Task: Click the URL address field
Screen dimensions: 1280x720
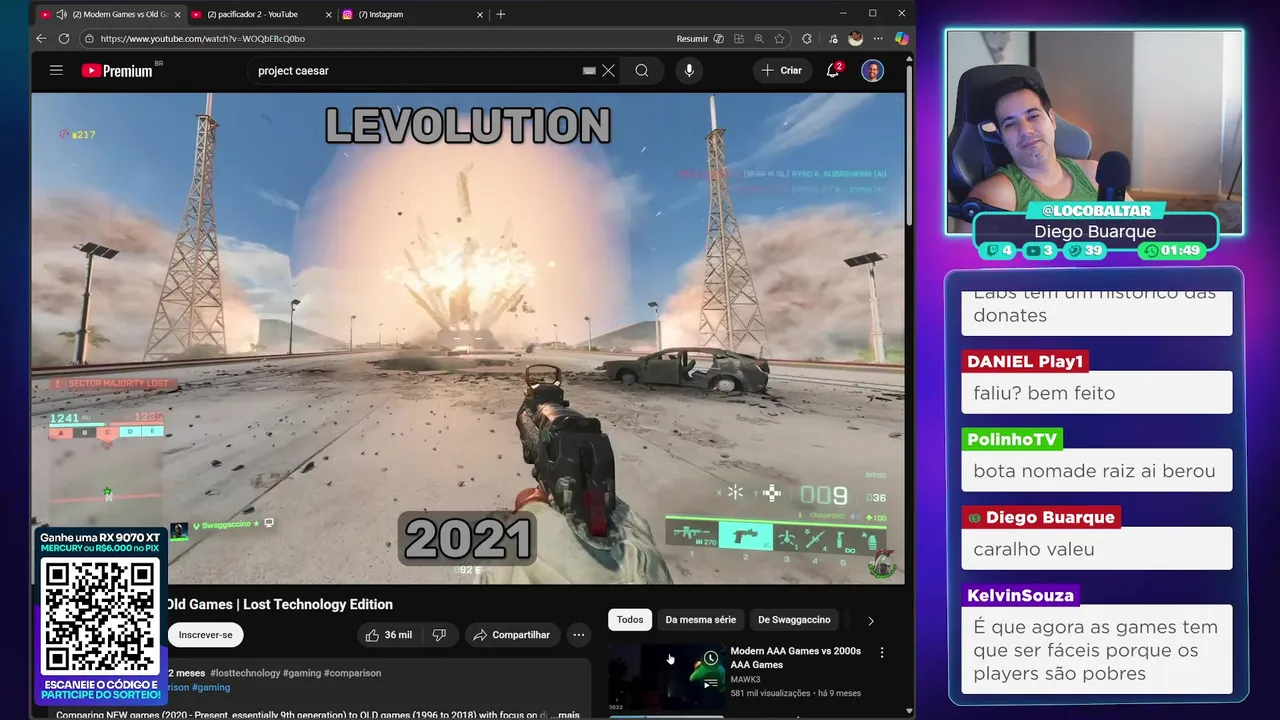Action: (380, 39)
